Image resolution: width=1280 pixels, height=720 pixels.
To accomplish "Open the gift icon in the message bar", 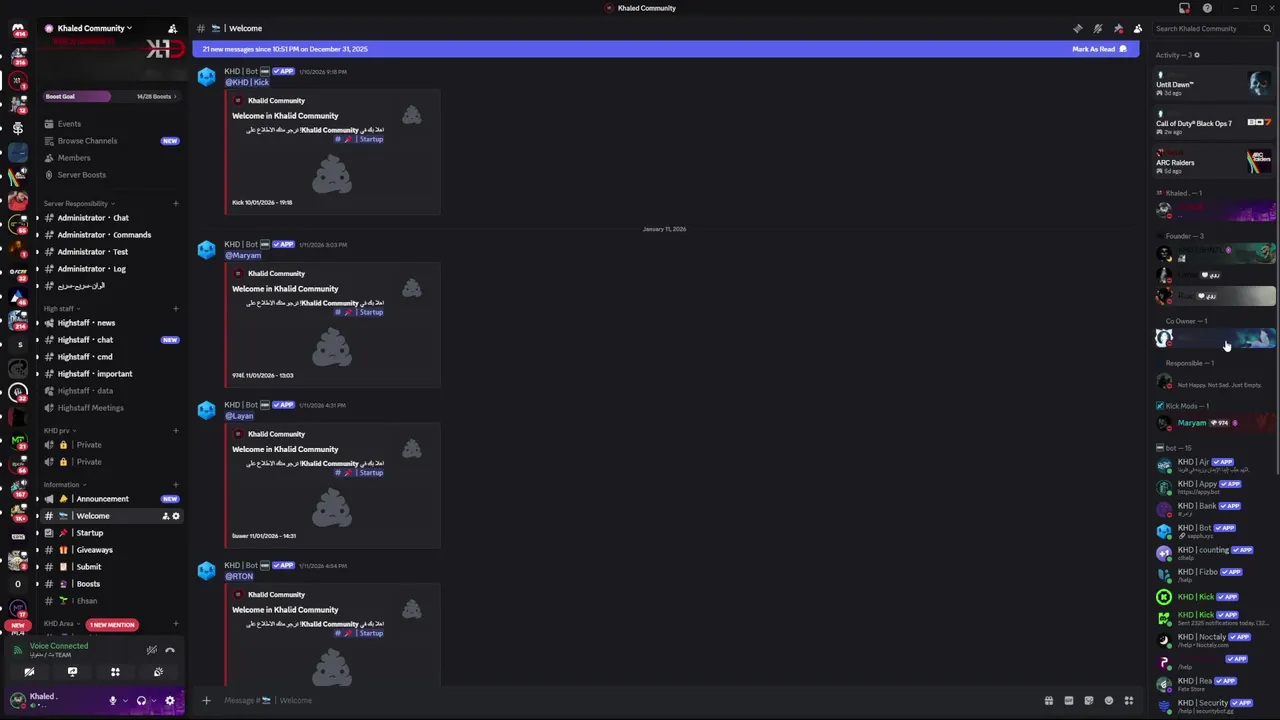I will click(1048, 700).
